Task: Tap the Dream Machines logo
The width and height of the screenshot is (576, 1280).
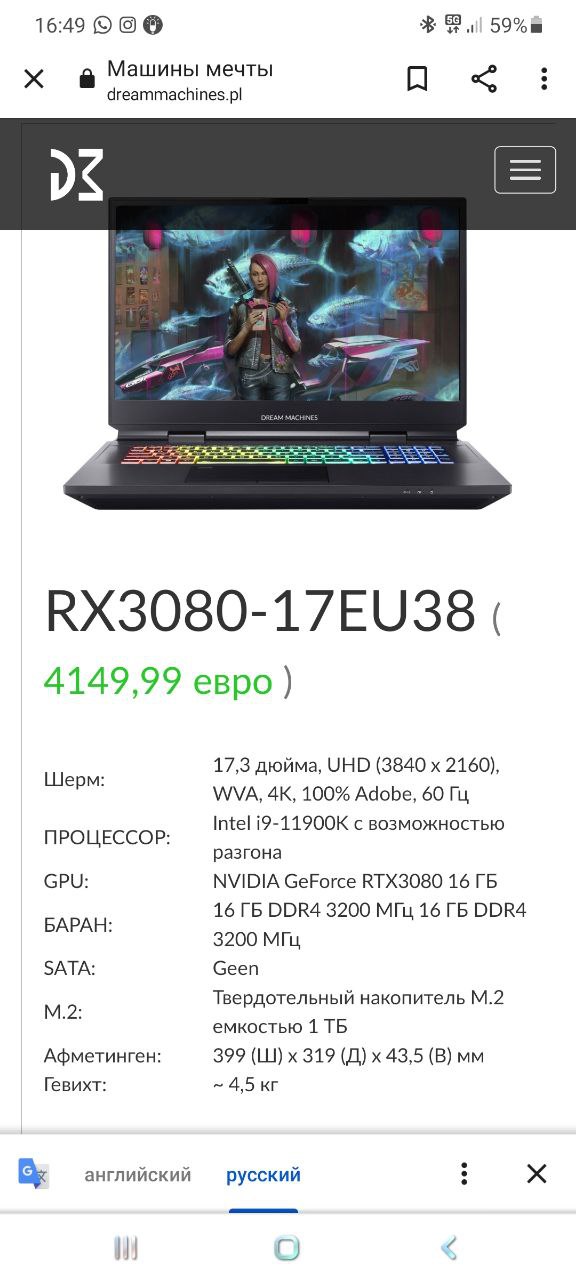Action: pyautogui.click(x=77, y=174)
